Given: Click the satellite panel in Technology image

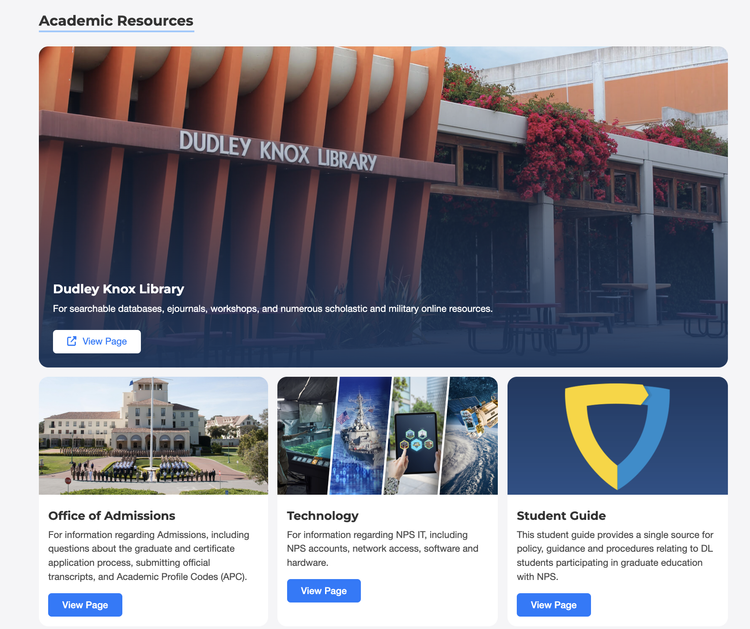Looking at the screenshot, I should [x=469, y=436].
